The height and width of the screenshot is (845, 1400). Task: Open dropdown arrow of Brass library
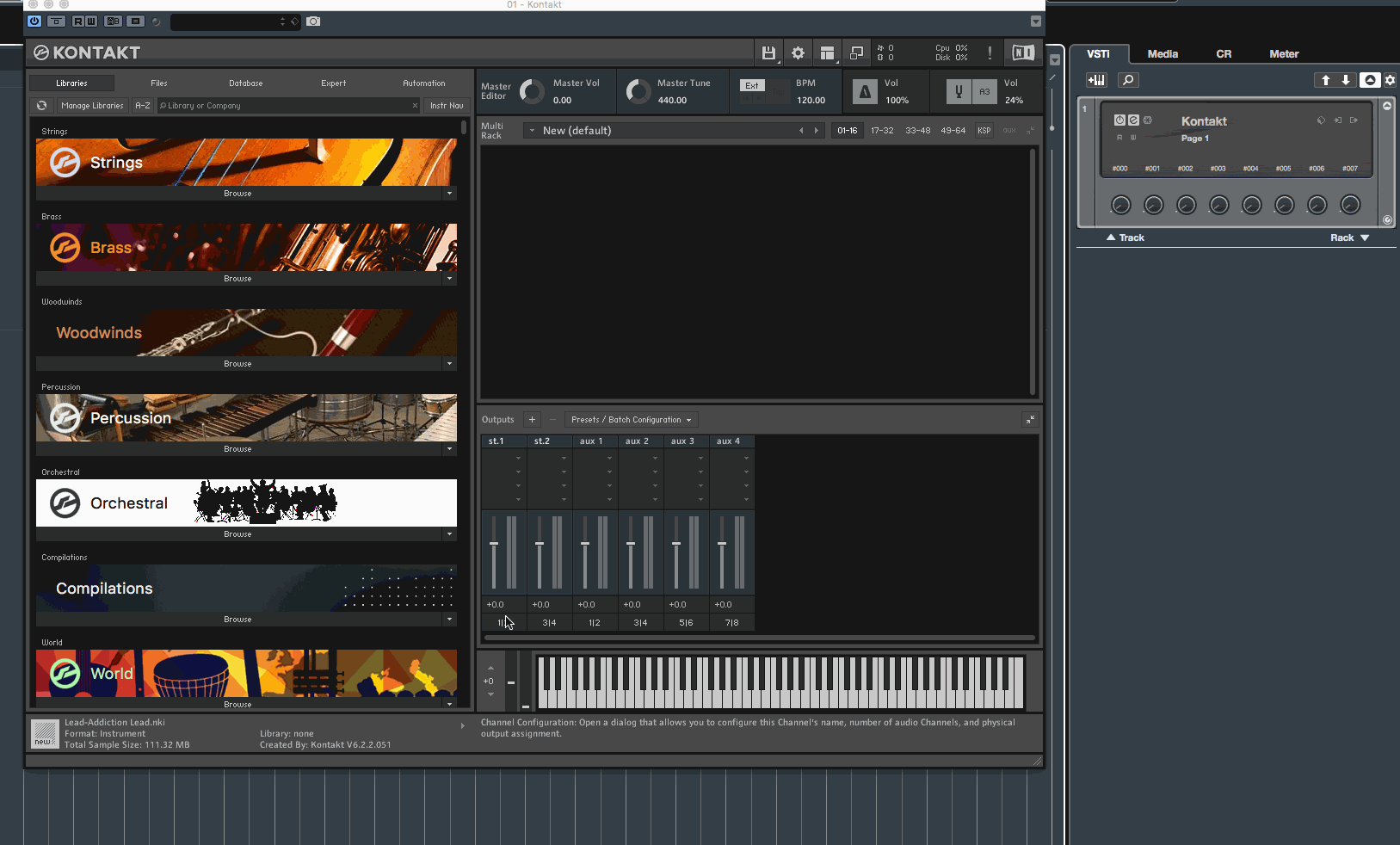tap(449, 279)
